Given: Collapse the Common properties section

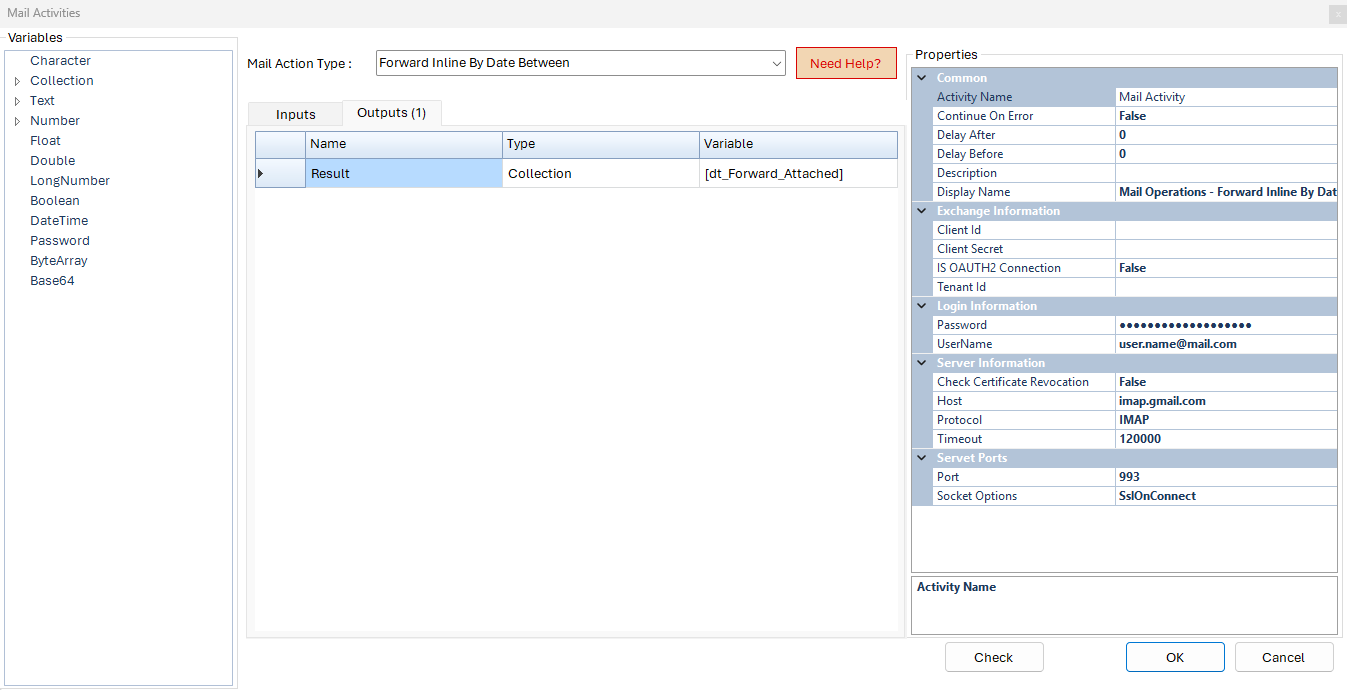Looking at the screenshot, I should tap(921, 78).
